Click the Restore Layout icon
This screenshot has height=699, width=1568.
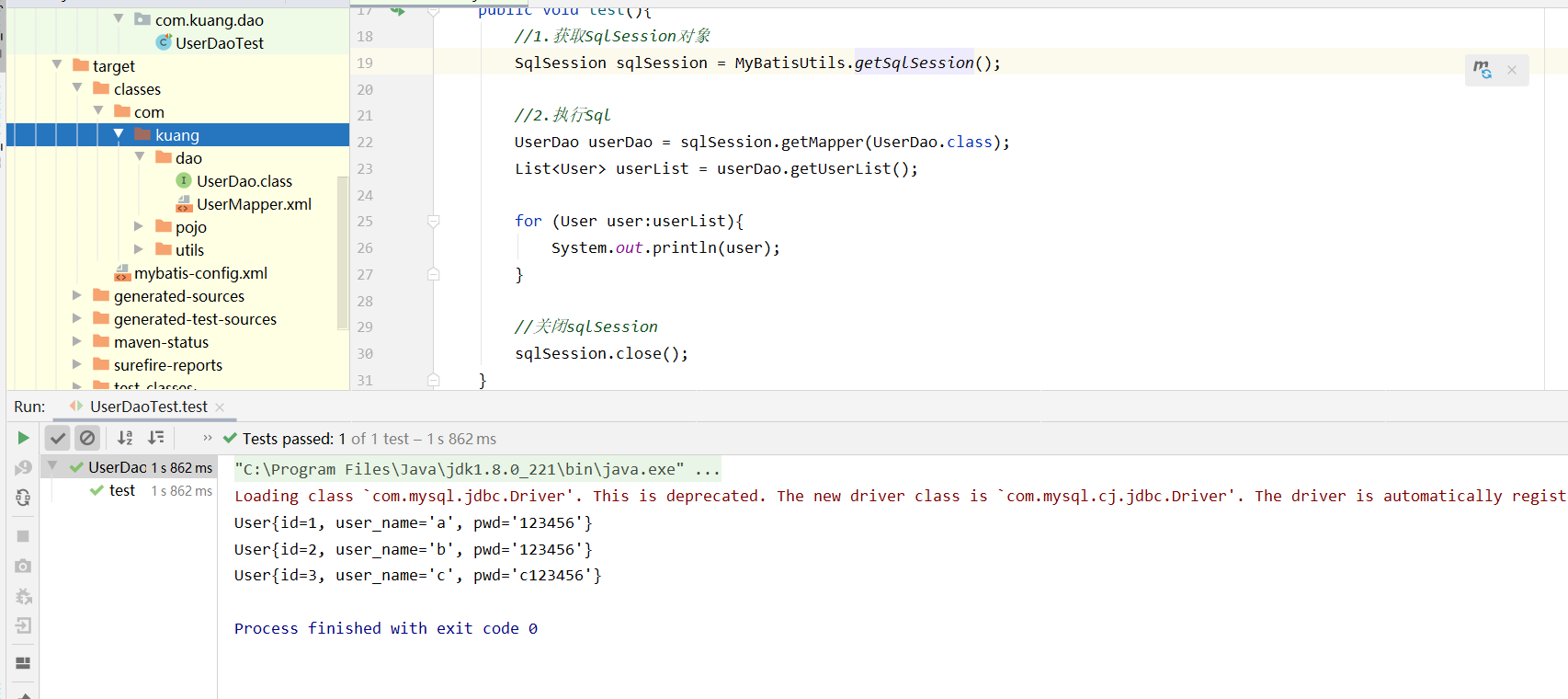[x=23, y=662]
